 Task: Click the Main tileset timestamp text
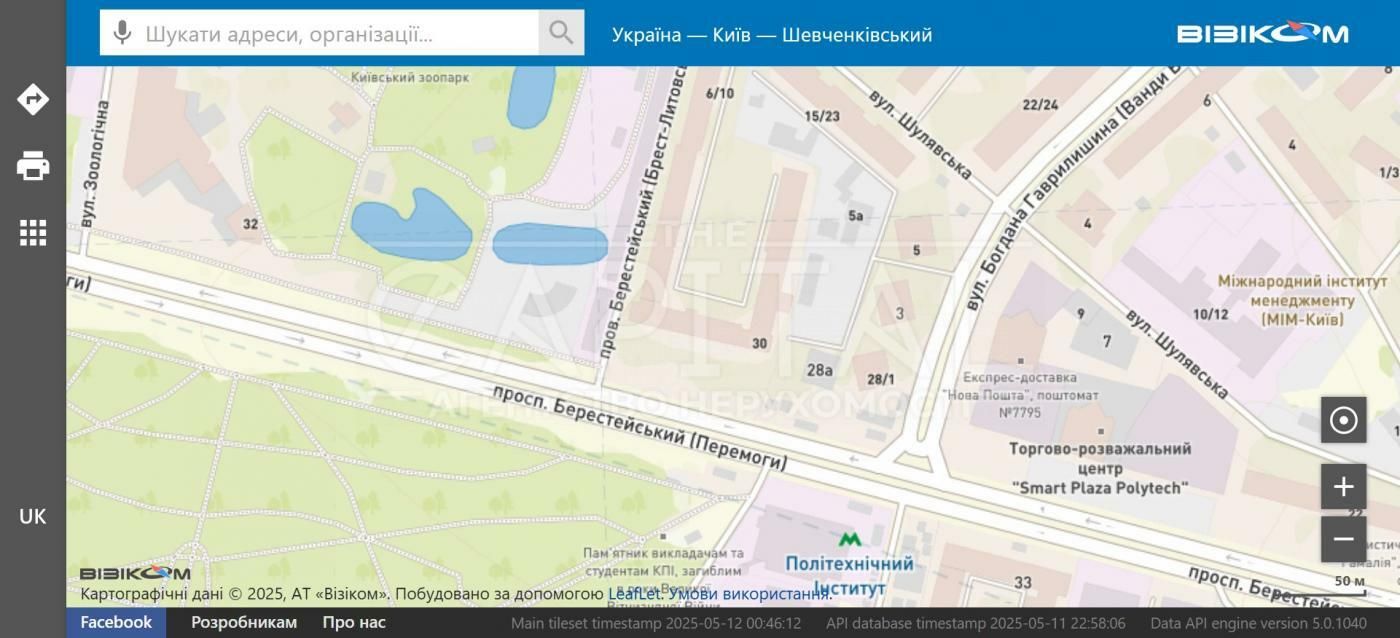(656, 623)
